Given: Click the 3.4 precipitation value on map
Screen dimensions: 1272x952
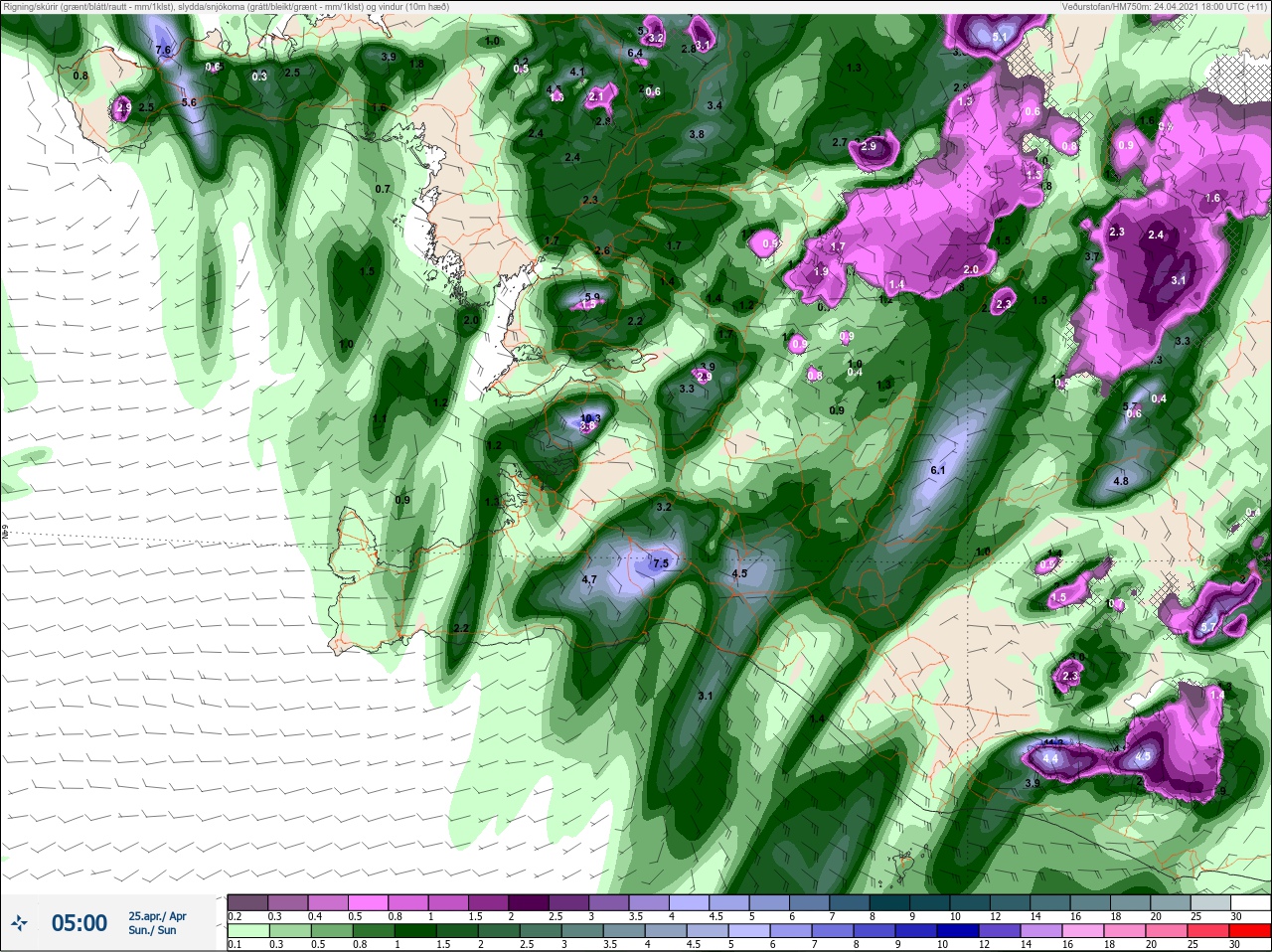Looking at the screenshot, I should [x=715, y=105].
